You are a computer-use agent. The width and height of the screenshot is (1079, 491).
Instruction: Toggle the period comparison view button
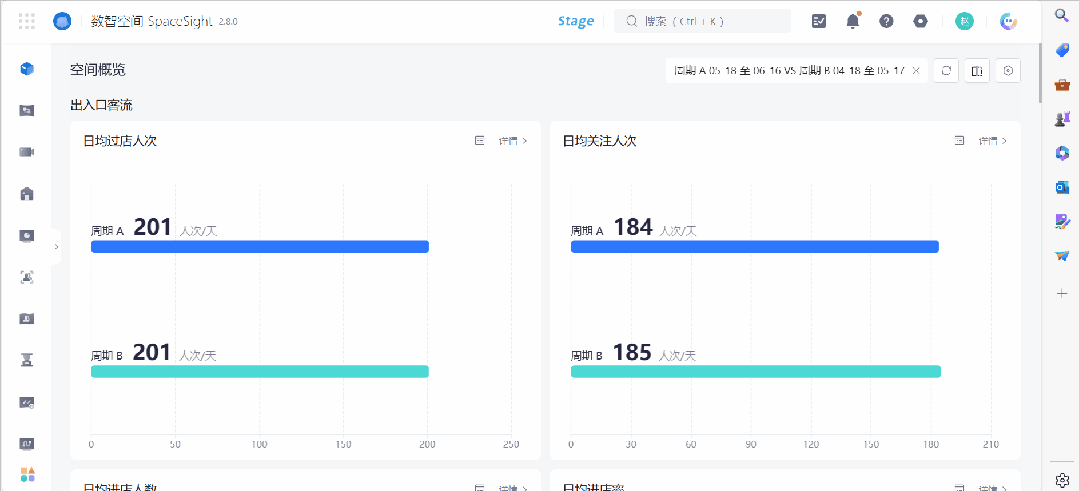977,71
